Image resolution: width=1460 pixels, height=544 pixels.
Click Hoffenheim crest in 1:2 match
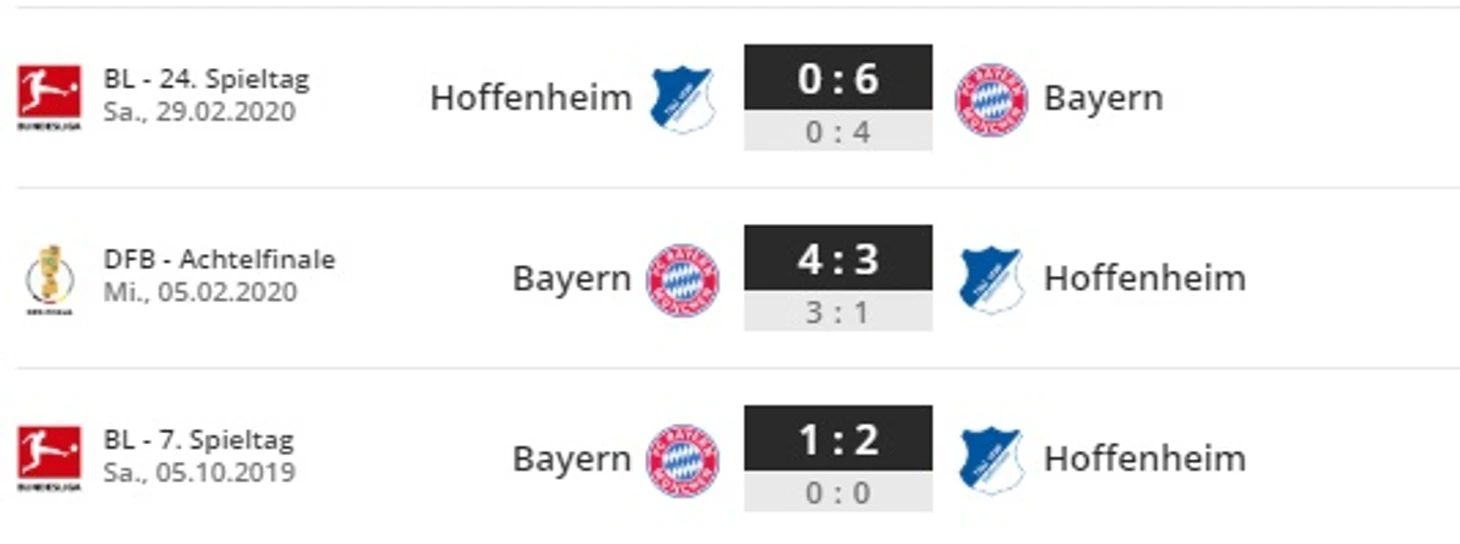pos(991,460)
